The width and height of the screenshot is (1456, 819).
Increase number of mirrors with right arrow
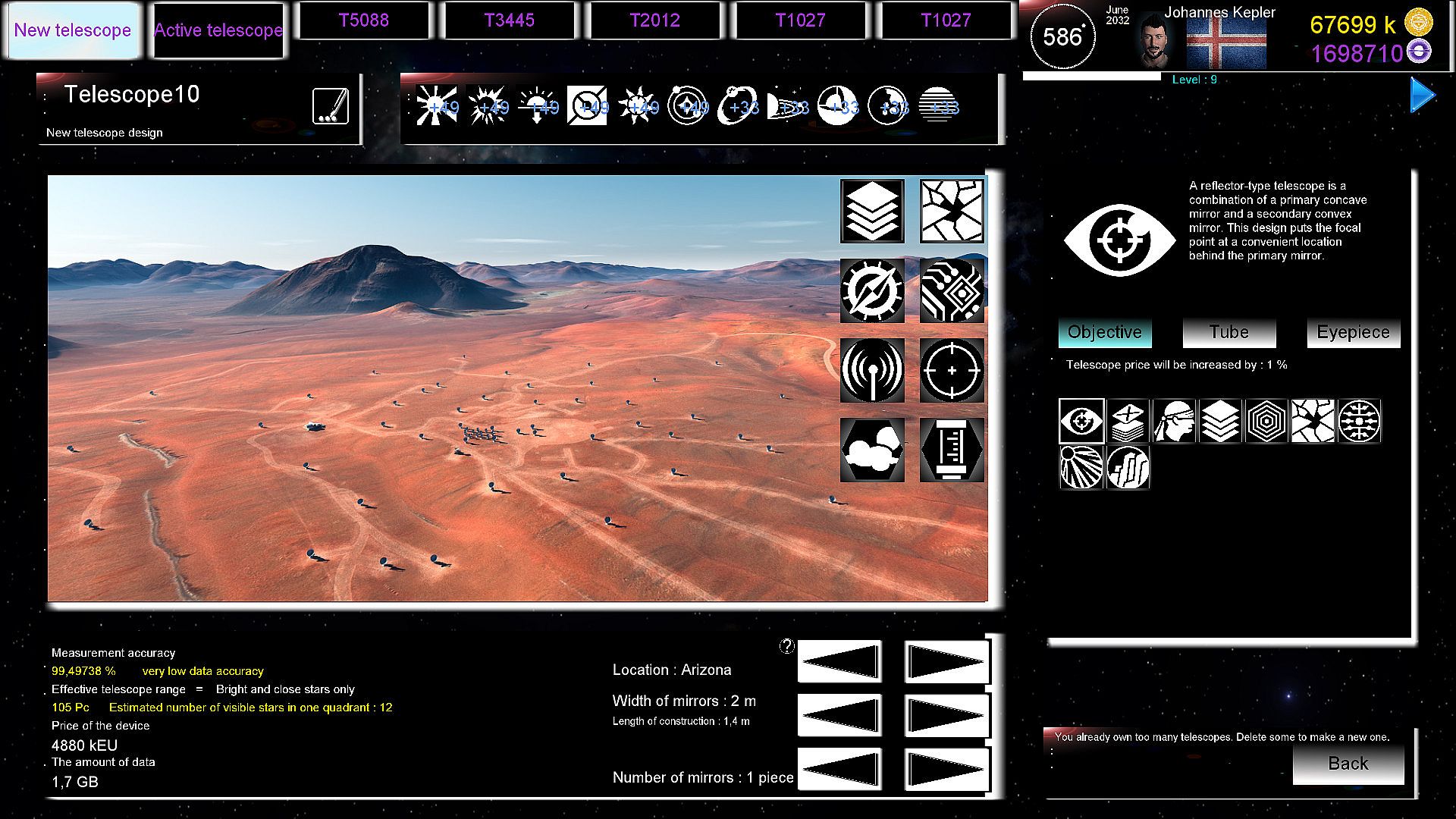(x=946, y=769)
